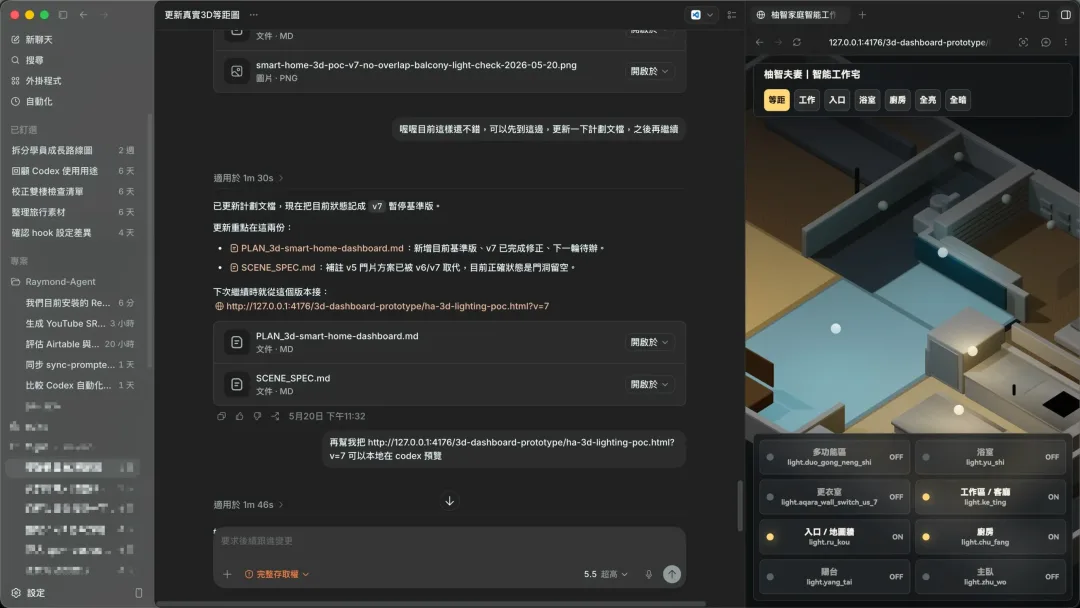
Task: Copy the assistant reply with the copy icon
Action: (221, 416)
